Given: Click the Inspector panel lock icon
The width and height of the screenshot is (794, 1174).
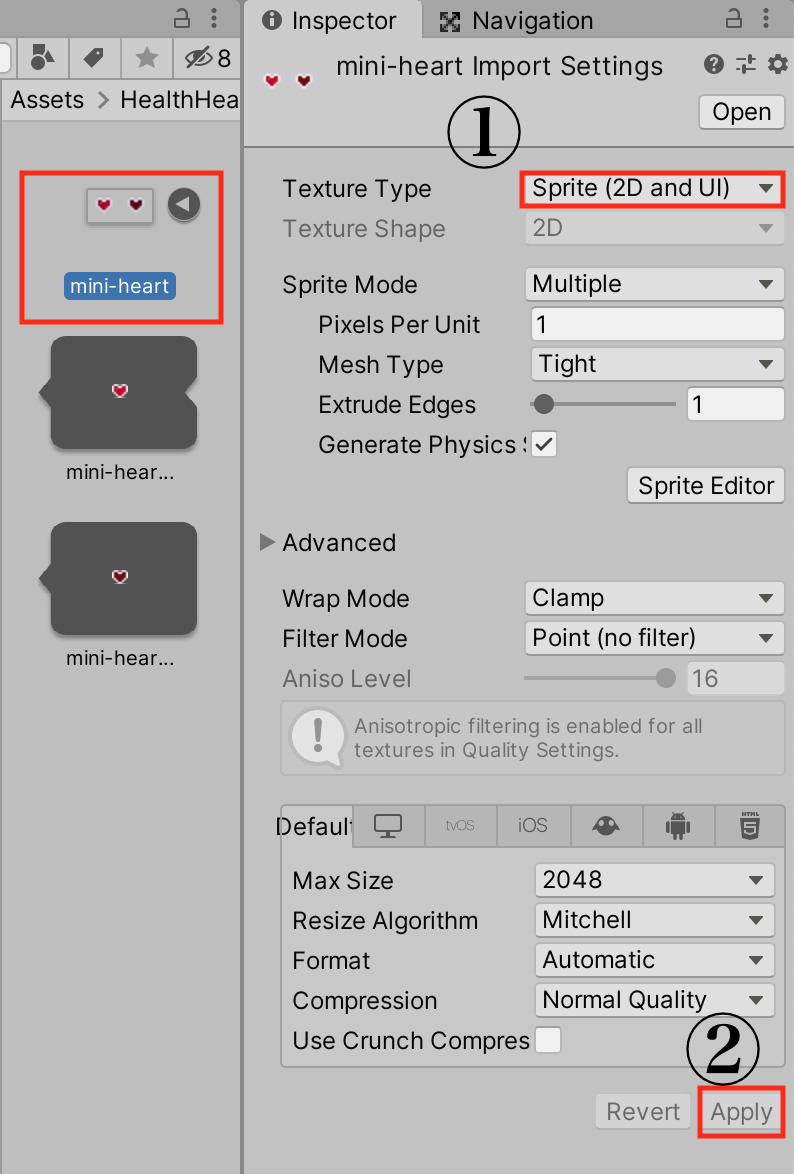Looking at the screenshot, I should click(x=734, y=19).
